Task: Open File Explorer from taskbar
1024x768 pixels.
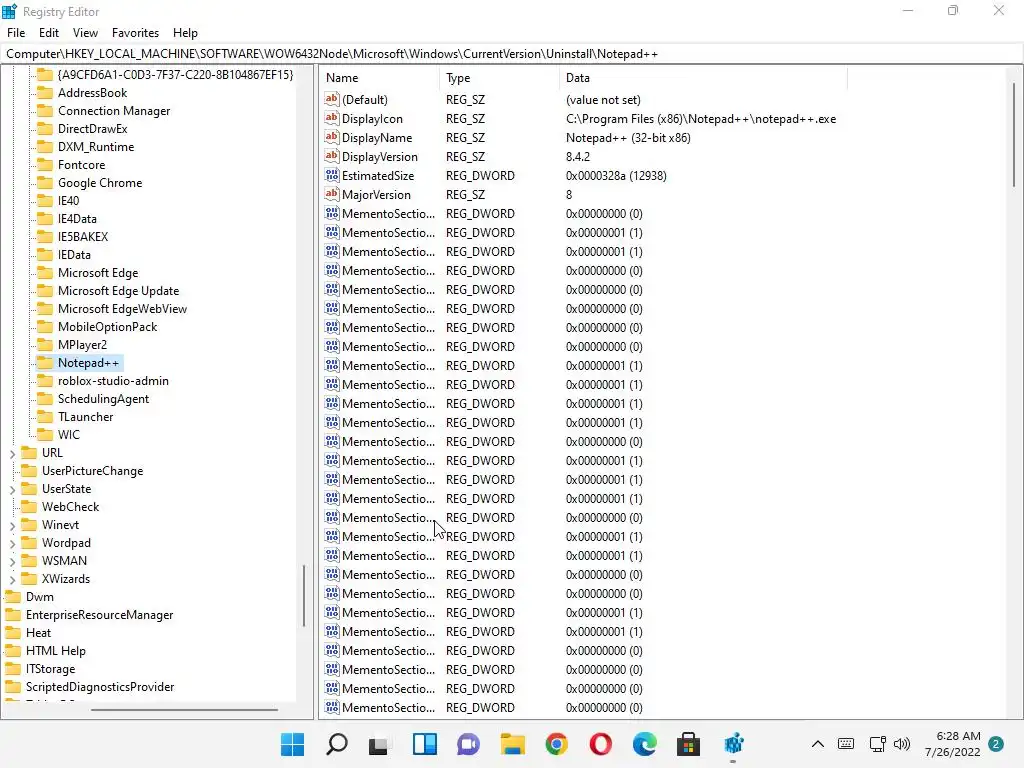Action: 513,744
